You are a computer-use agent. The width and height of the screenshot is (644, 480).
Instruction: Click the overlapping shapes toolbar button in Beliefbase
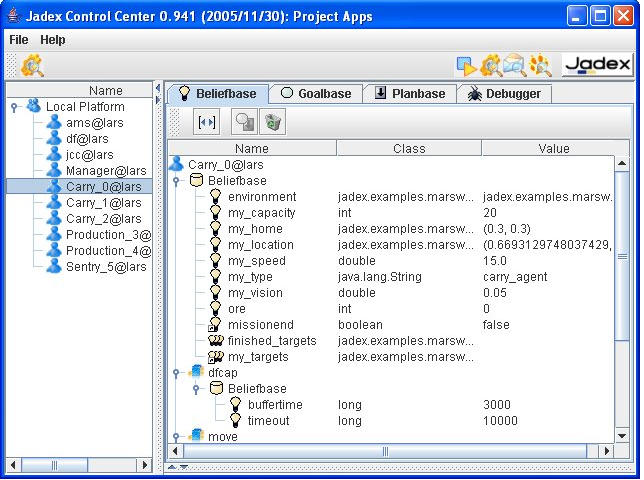(244, 122)
